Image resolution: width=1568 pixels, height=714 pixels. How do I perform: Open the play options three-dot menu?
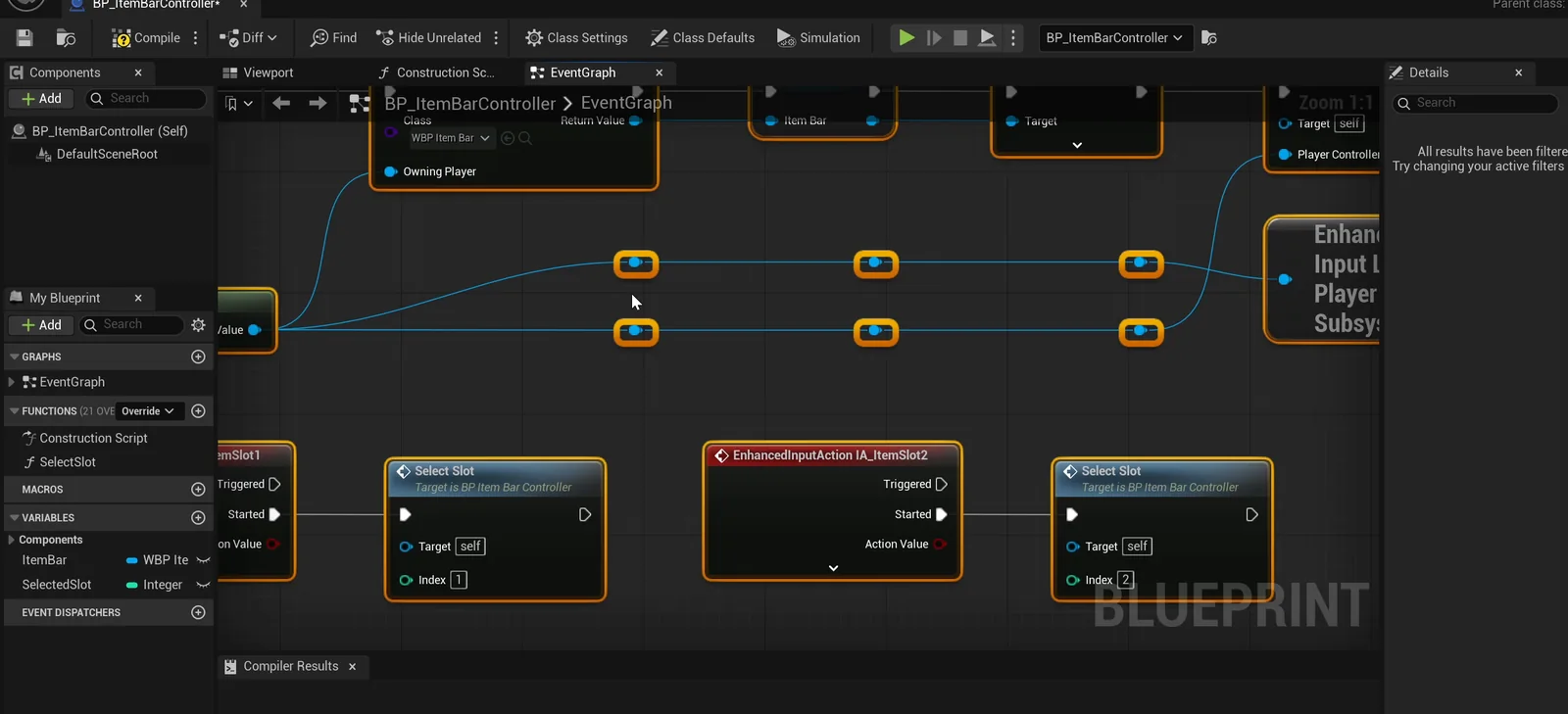click(1013, 38)
